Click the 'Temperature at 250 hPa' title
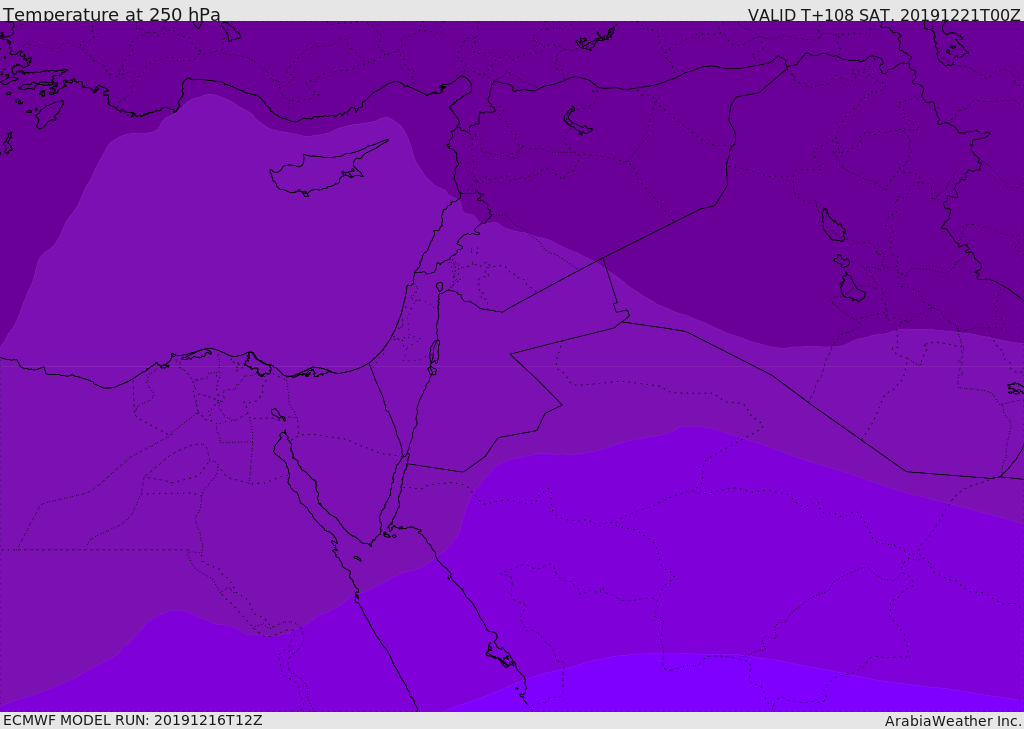 tap(112, 14)
